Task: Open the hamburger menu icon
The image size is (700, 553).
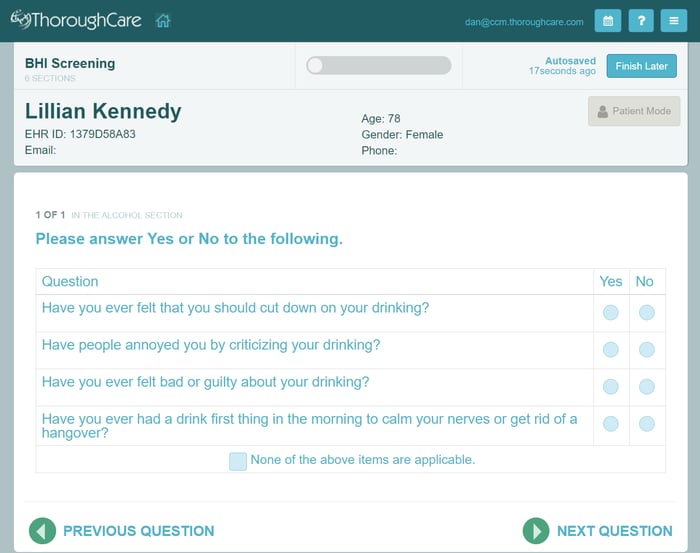Action: tap(676, 21)
